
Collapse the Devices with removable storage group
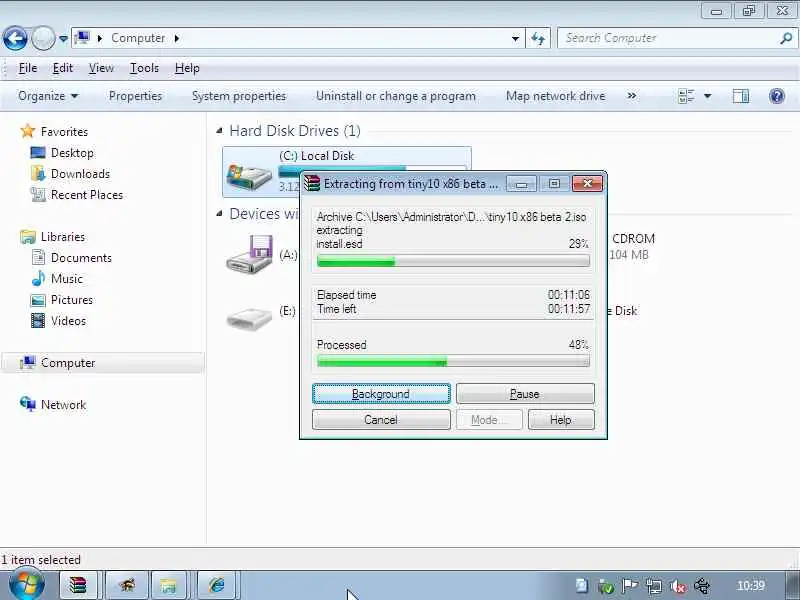pos(219,214)
